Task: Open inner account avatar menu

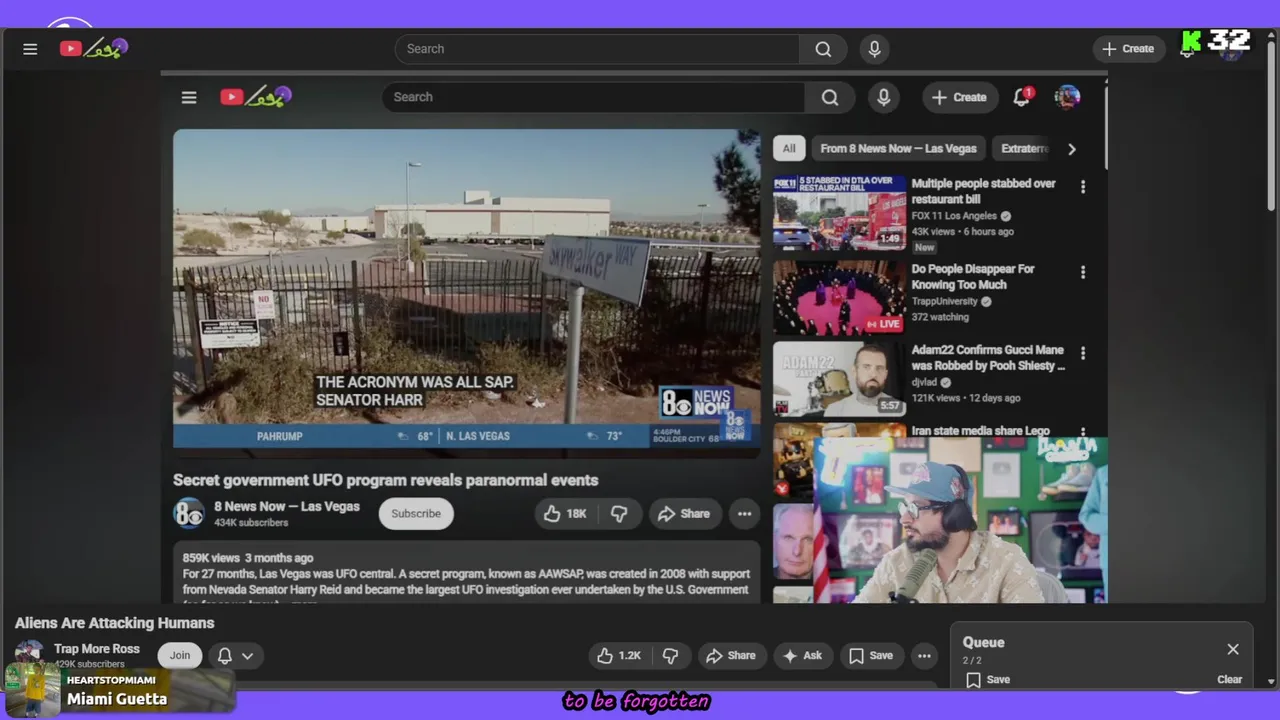Action: (1067, 97)
